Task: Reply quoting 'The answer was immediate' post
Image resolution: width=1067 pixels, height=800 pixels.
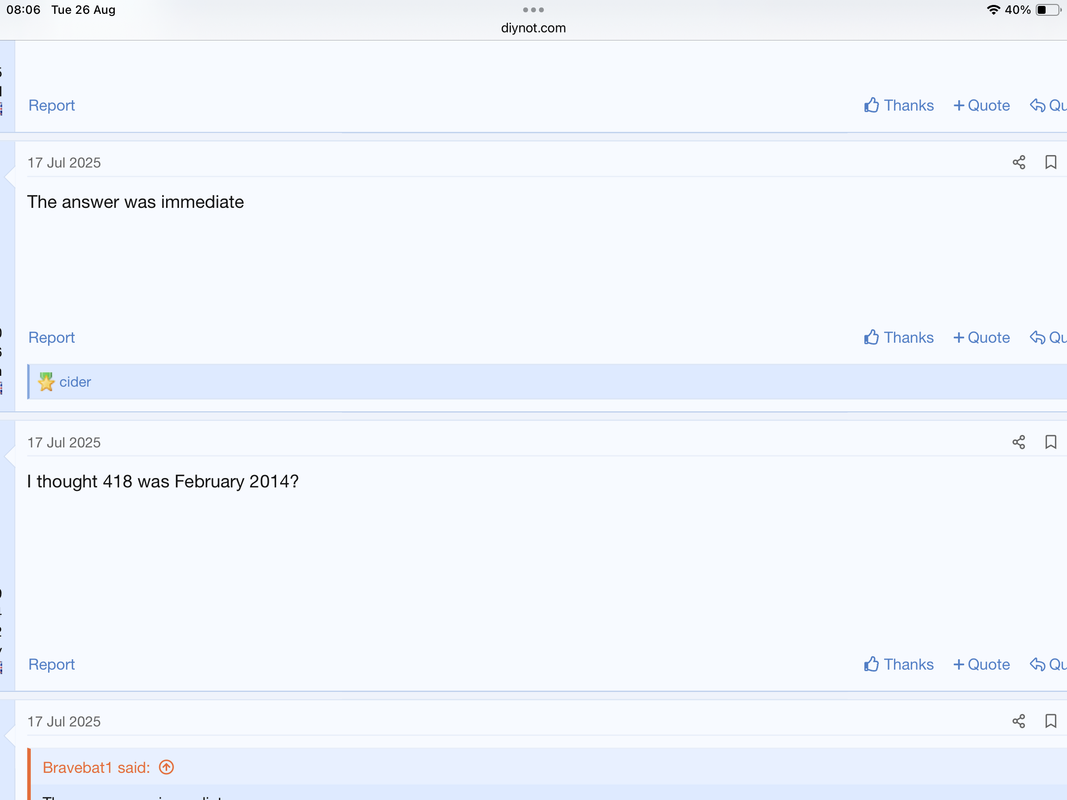Action: [1048, 337]
